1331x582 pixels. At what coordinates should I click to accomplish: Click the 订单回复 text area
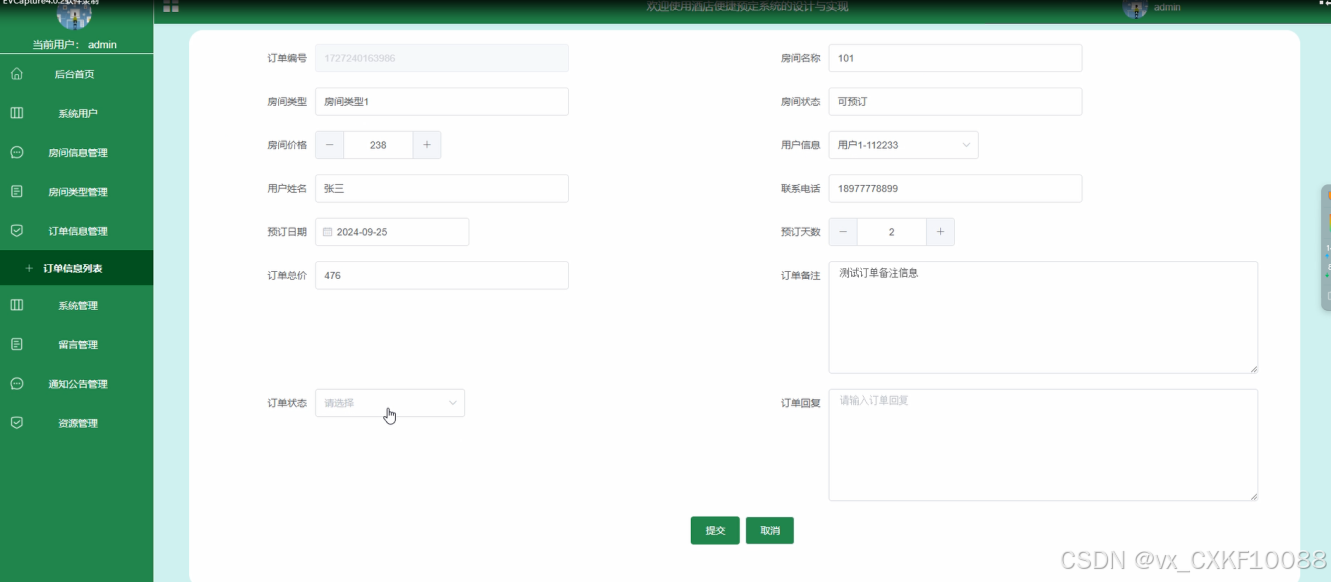1043,444
